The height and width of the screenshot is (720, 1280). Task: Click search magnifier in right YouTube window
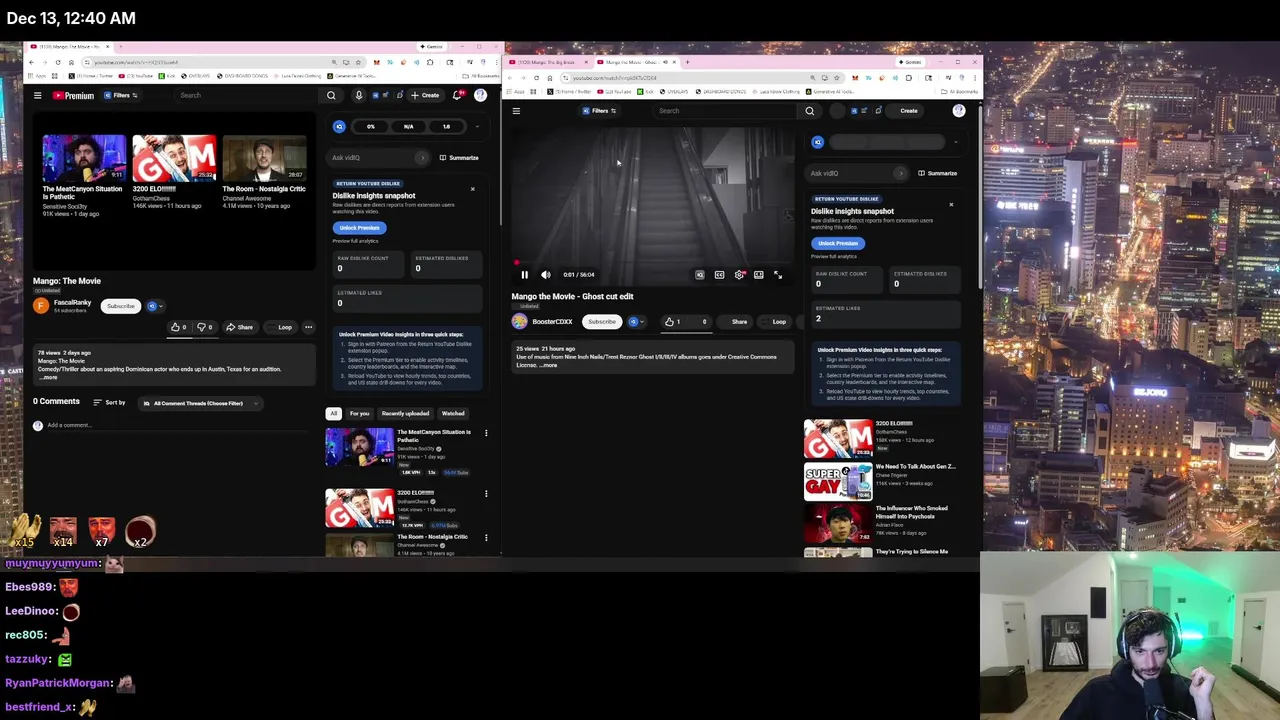[x=810, y=111]
